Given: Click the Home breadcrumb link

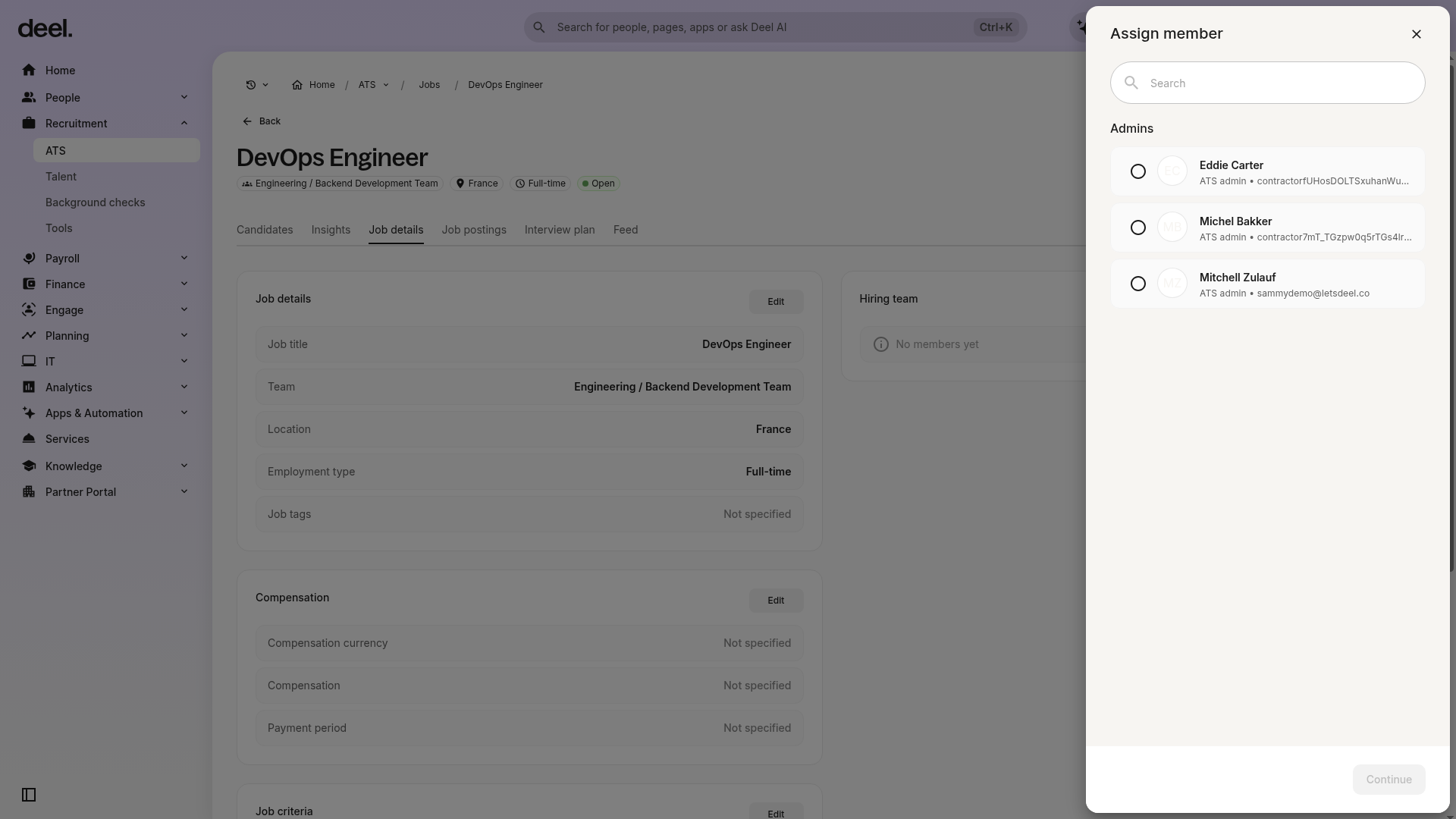Looking at the screenshot, I should tap(313, 85).
